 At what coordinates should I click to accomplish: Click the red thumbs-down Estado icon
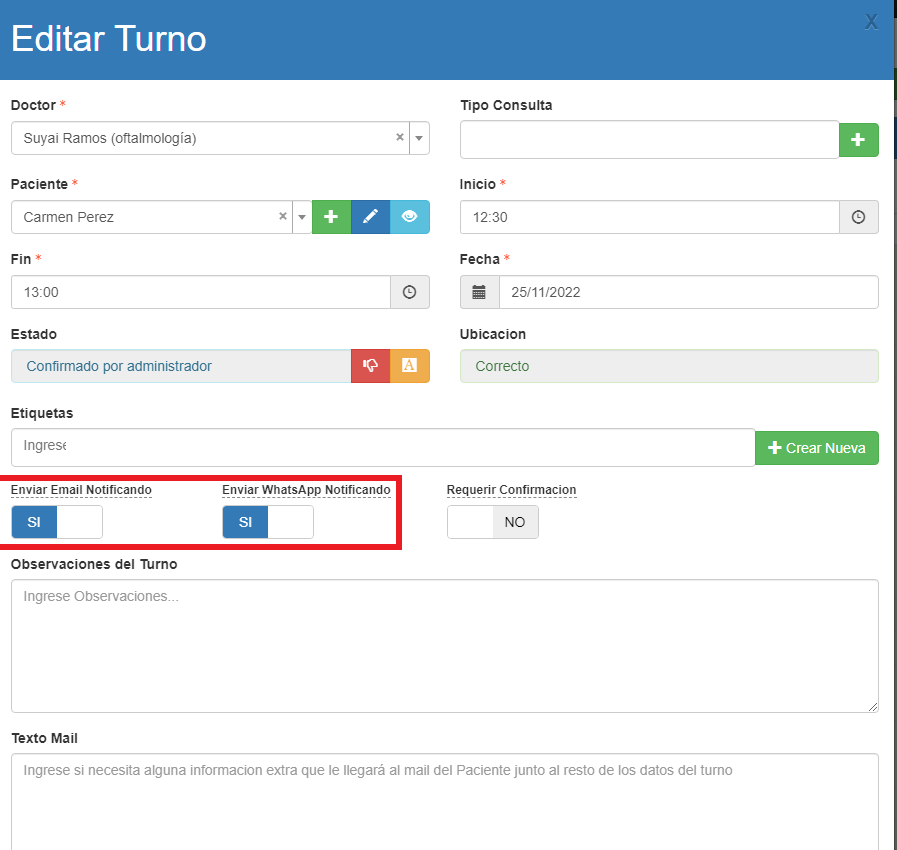click(x=370, y=366)
